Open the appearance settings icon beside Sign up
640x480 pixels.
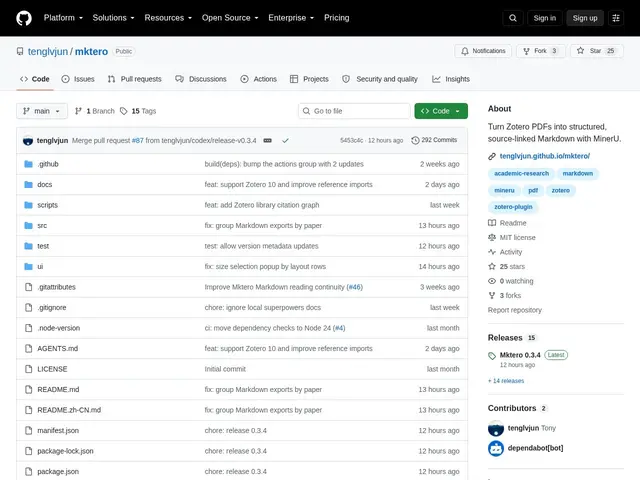click(616, 18)
